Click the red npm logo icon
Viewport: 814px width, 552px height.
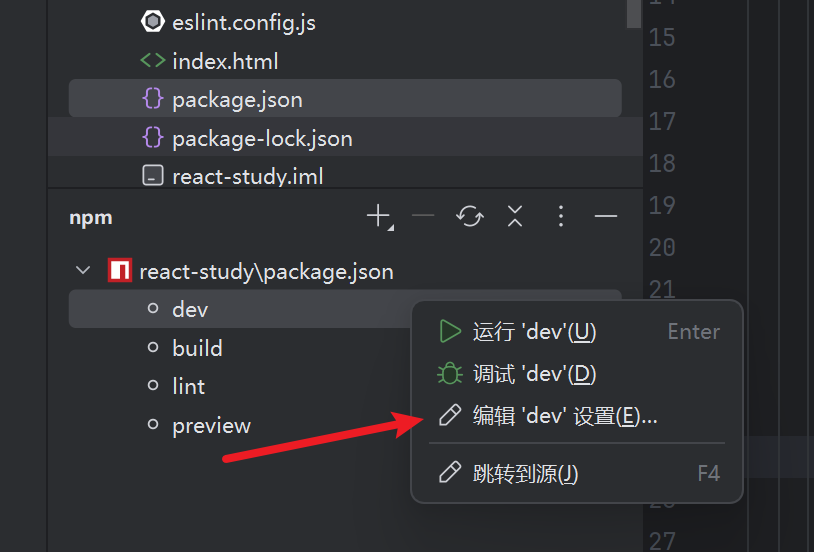pyautogui.click(x=120, y=271)
